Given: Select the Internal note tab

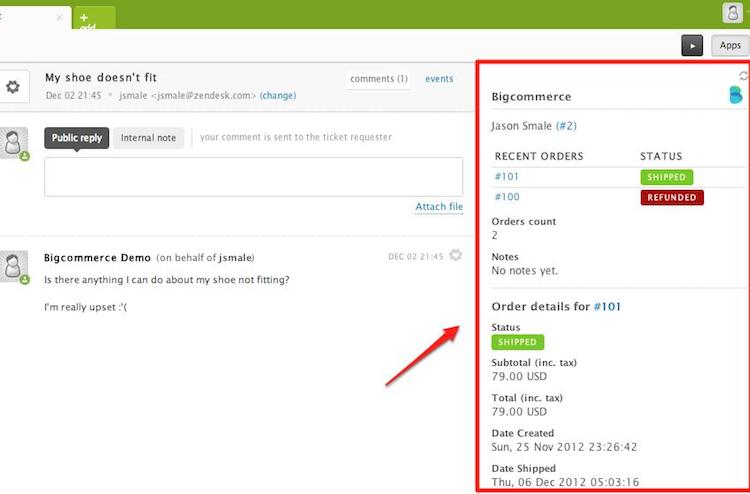Looking at the screenshot, I should (148, 138).
